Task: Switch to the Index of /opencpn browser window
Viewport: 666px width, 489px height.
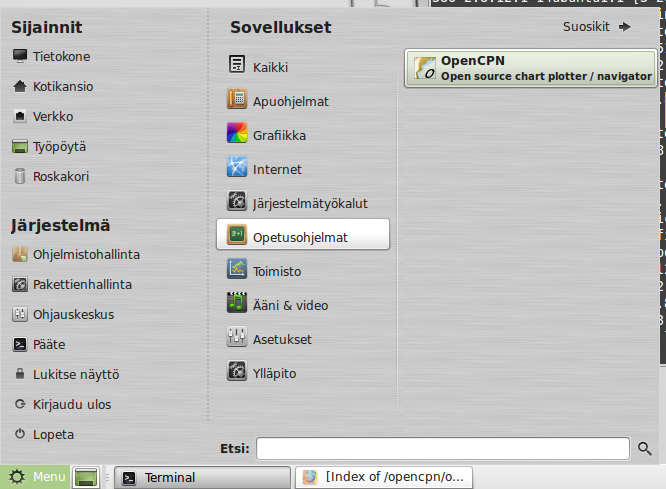Action: point(384,478)
